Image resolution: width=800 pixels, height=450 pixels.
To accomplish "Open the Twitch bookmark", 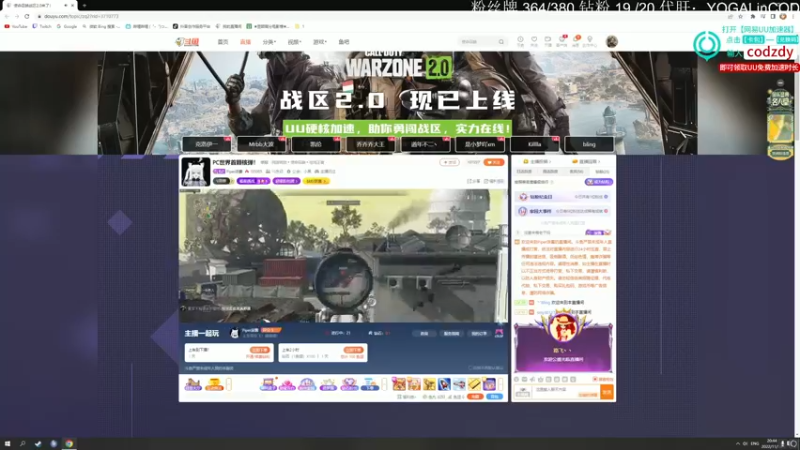I will tap(42, 26).
